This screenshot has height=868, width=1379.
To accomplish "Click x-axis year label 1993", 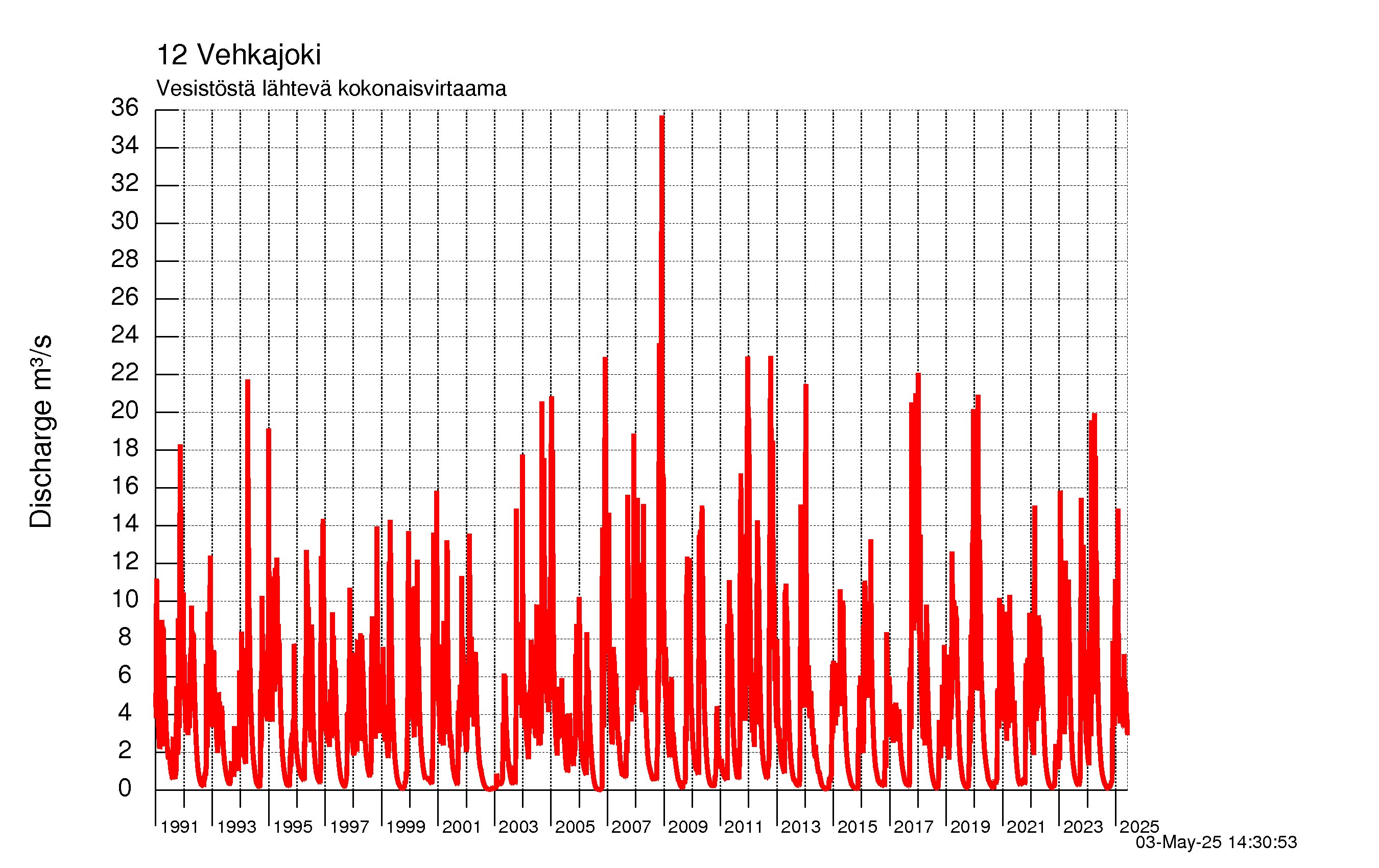I will pyautogui.click(x=236, y=827).
